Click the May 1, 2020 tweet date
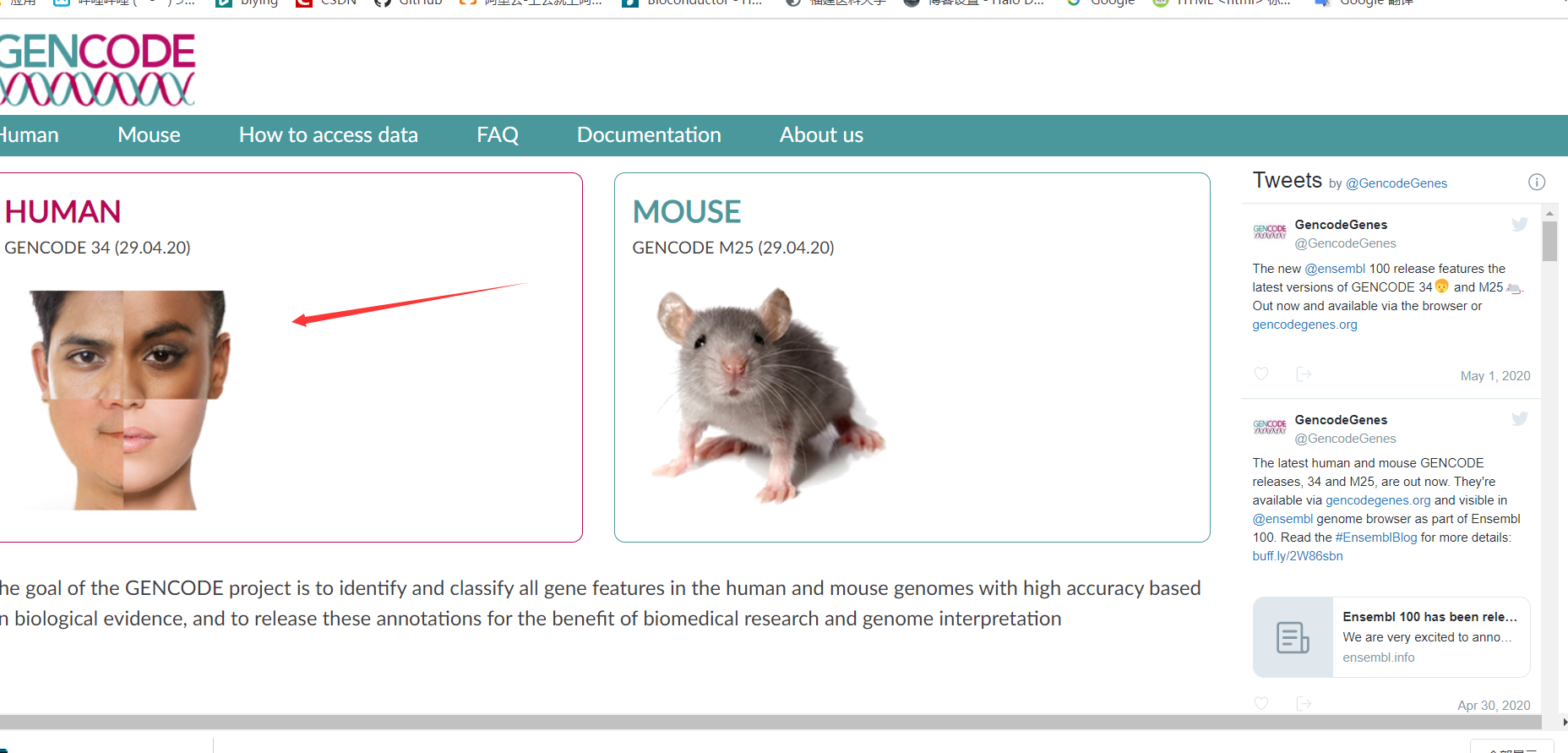The height and width of the screenshot is (753, 1568). [1495, 376]
